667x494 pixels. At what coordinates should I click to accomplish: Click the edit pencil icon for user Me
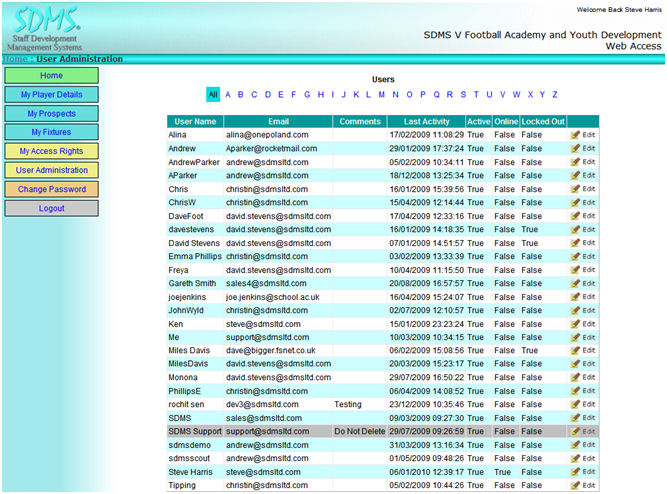(x=575, y=337)
